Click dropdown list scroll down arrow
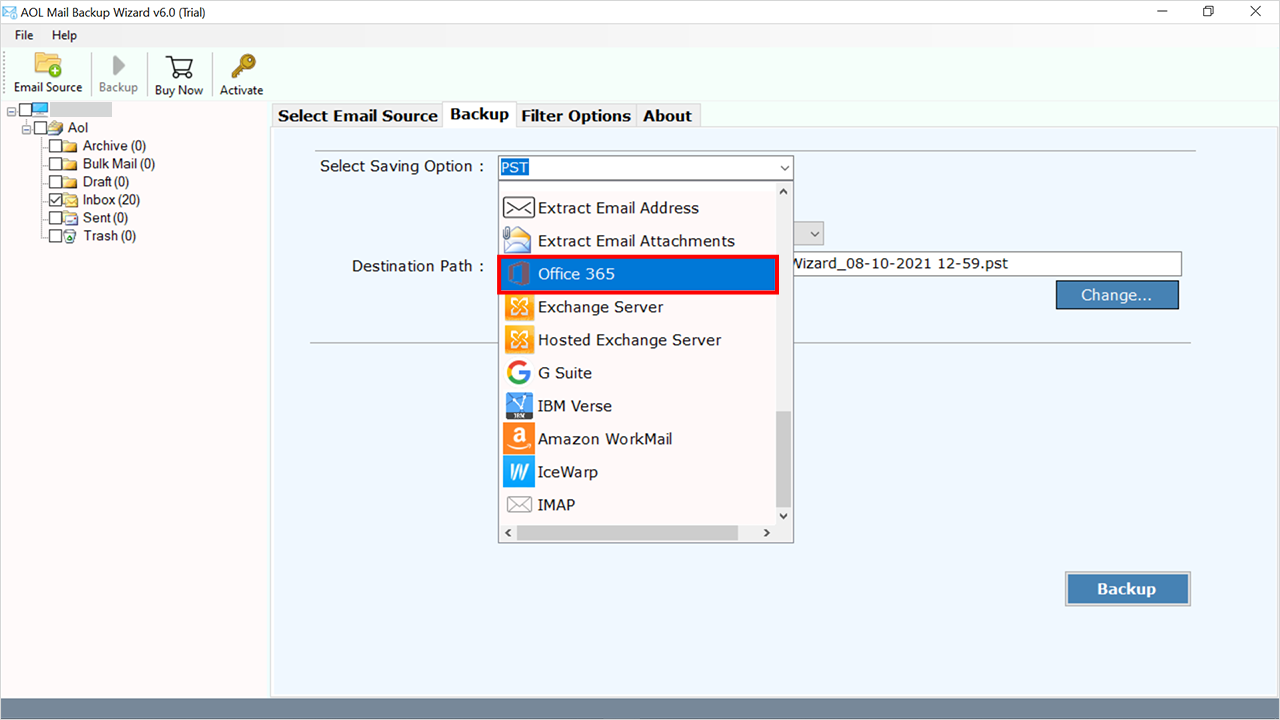This screenshot has width=1280, height=720. 783,516
